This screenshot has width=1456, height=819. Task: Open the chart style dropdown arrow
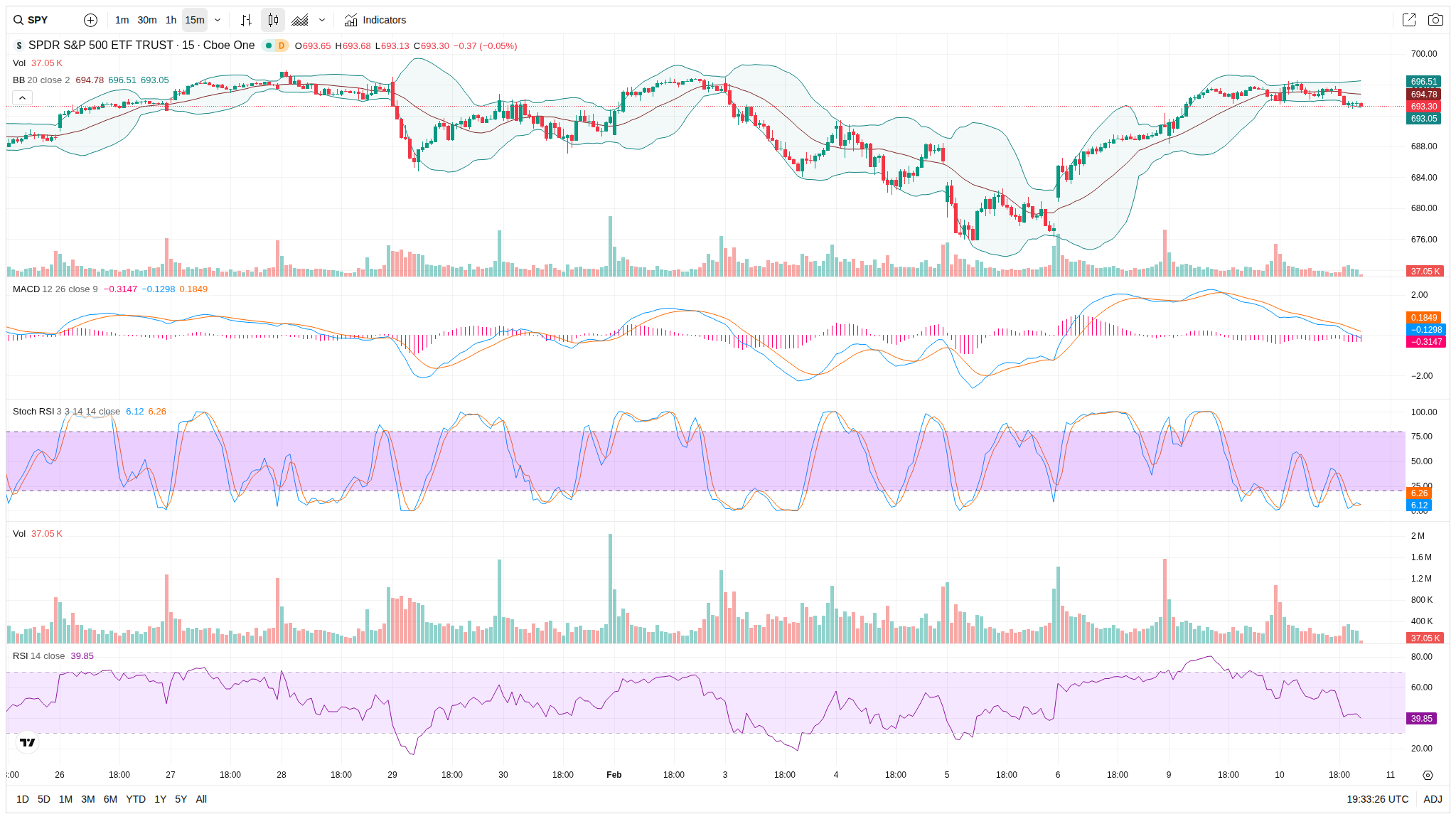tap(322, 20)
